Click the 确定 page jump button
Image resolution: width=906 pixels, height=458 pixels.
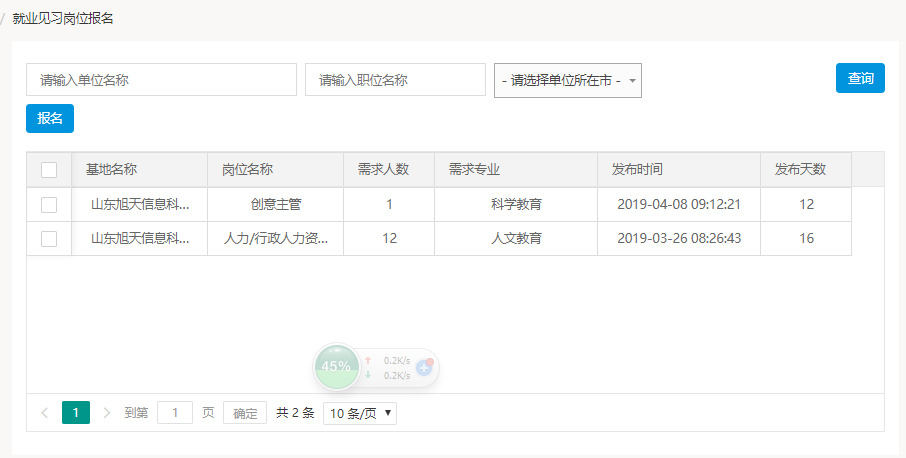pos(245,413)
